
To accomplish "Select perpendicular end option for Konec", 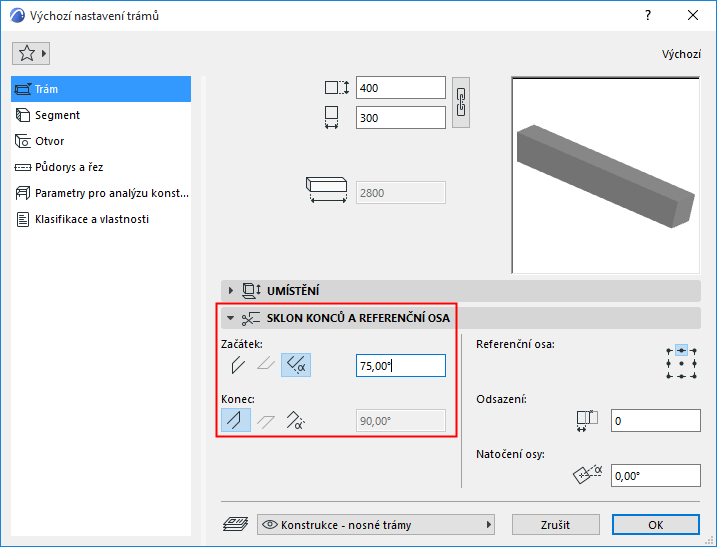I will pyautogui.click(x=236, y=420).
